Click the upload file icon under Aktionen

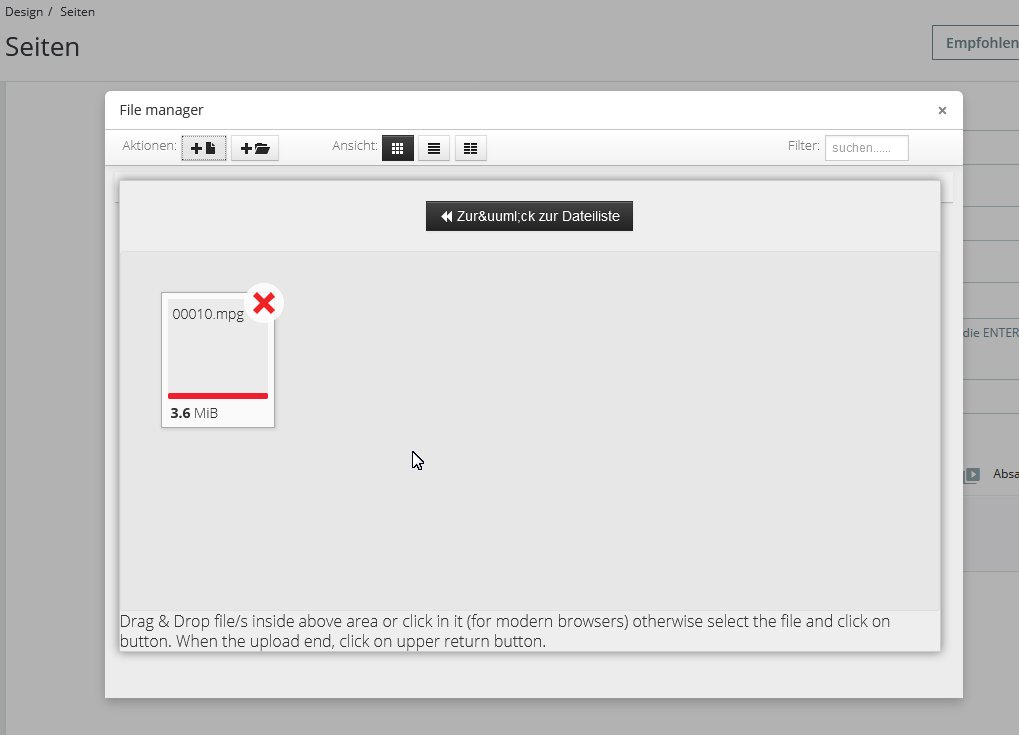click(203, 148)
